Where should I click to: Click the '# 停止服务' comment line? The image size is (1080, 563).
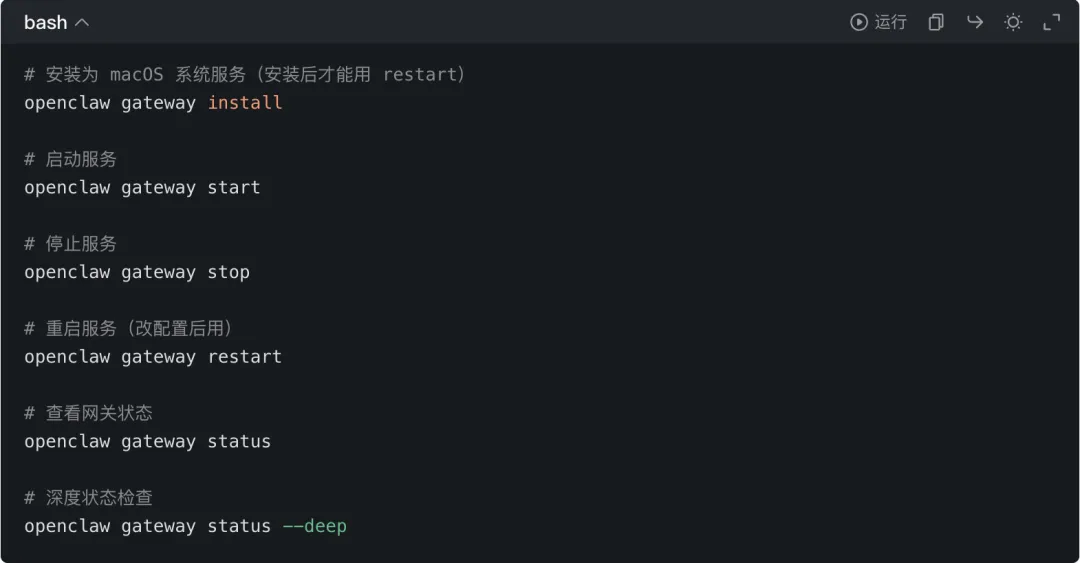pyautogui.click(x=71, y=244)
